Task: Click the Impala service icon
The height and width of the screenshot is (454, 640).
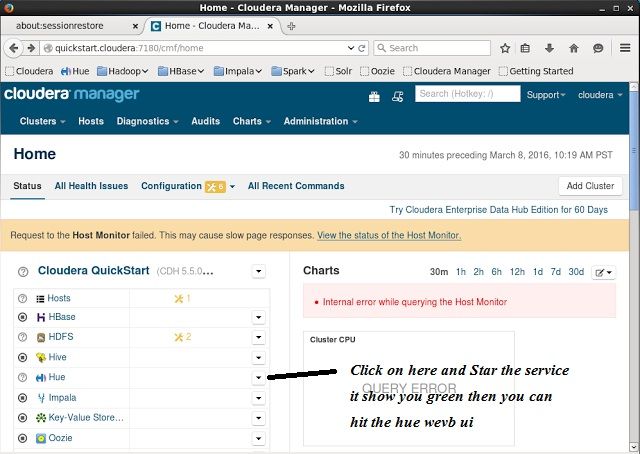Action: coord(41,398)
